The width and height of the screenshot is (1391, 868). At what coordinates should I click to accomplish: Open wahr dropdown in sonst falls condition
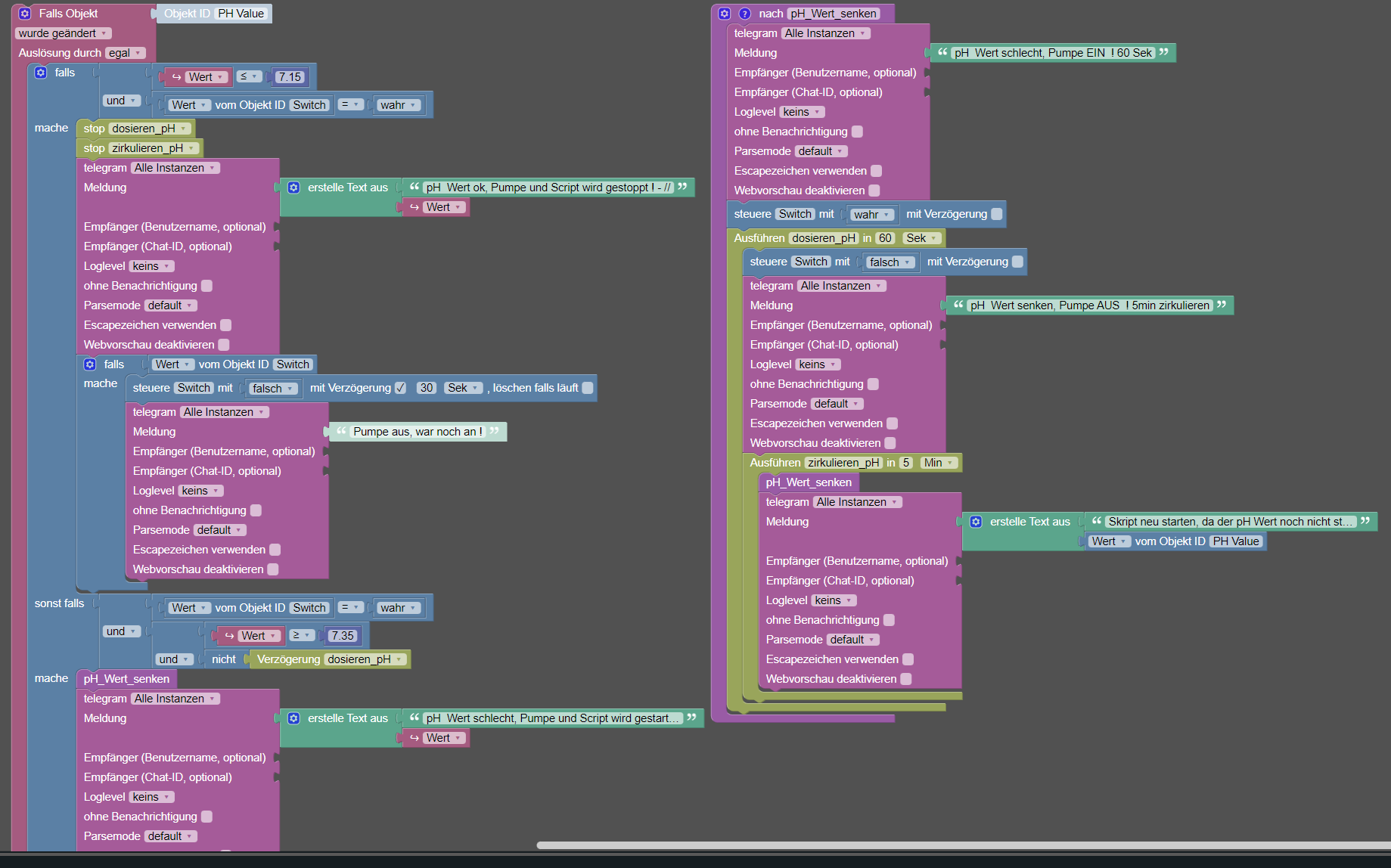coord(399,608)
